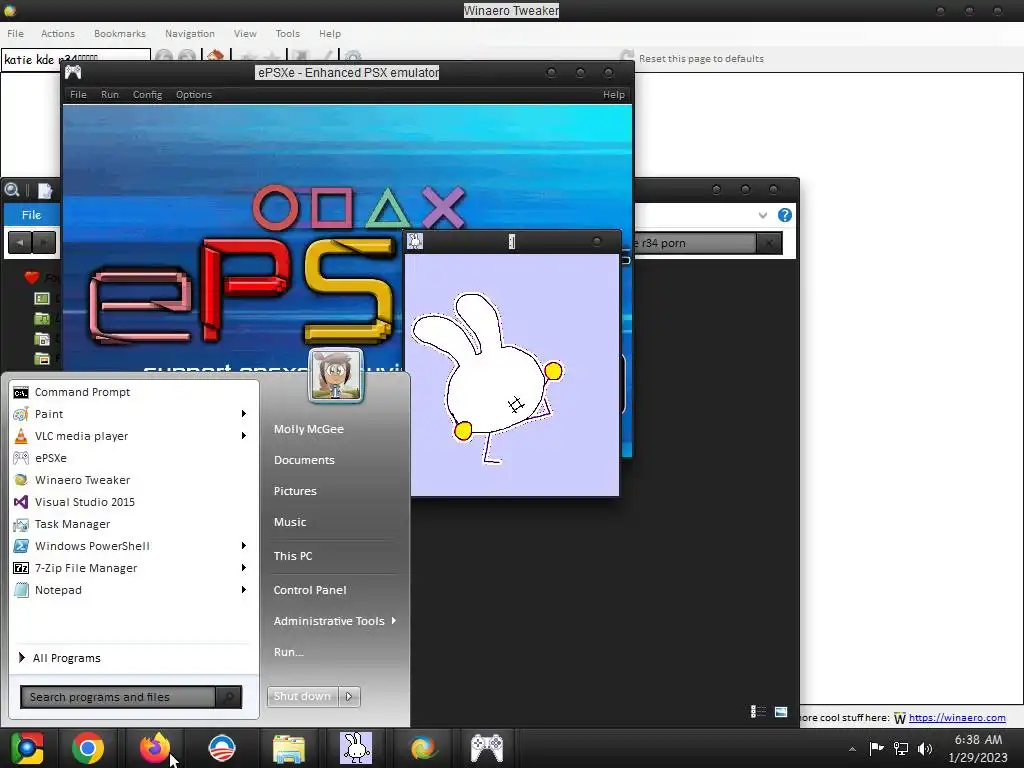Click the magnifier icon in Explorer title bar
1024x768 pixels.
click(12, 190)
